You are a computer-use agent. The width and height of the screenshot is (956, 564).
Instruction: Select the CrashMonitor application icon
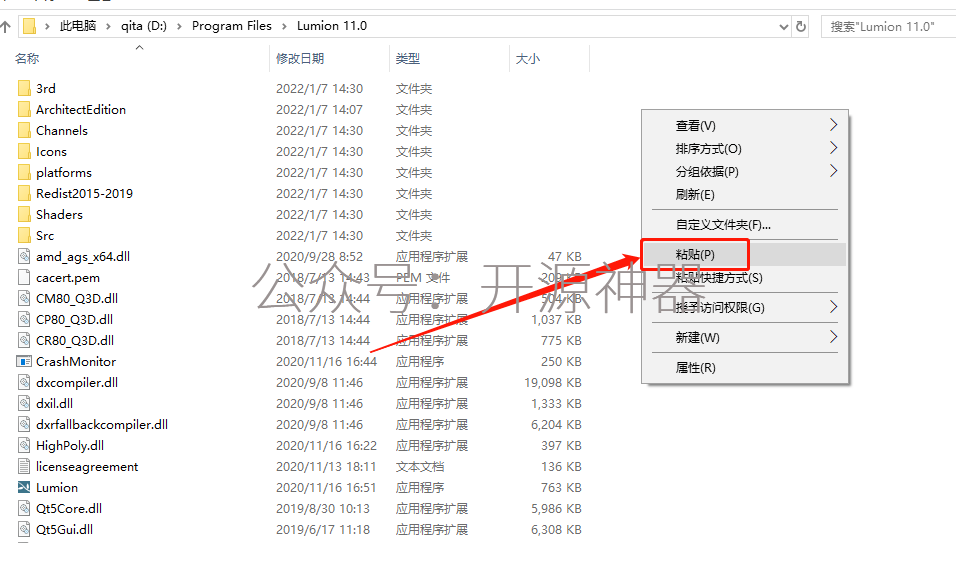point(24,362)
